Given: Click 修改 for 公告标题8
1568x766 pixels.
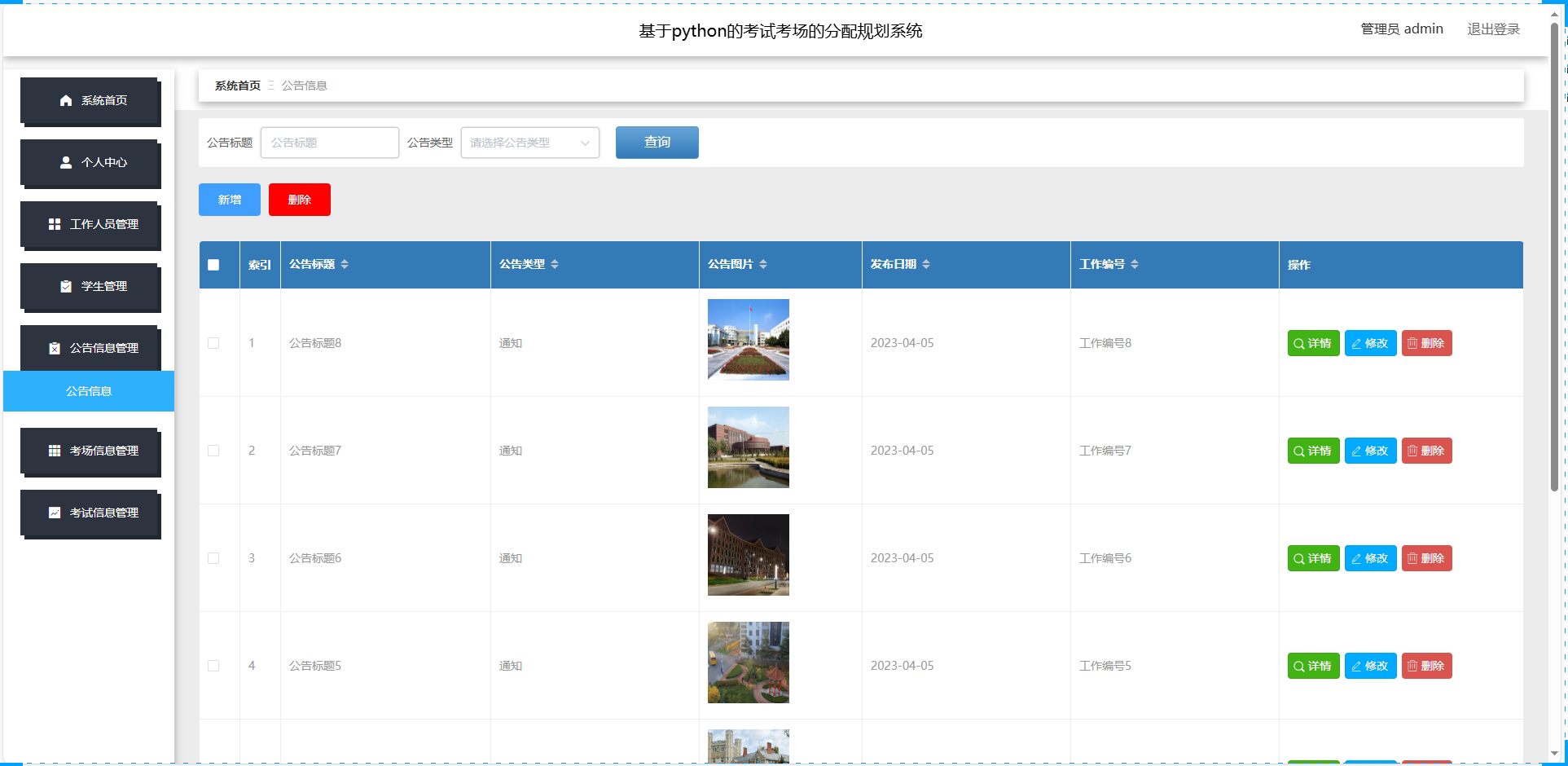Looking at the screenshot, I should point(1371,343).
